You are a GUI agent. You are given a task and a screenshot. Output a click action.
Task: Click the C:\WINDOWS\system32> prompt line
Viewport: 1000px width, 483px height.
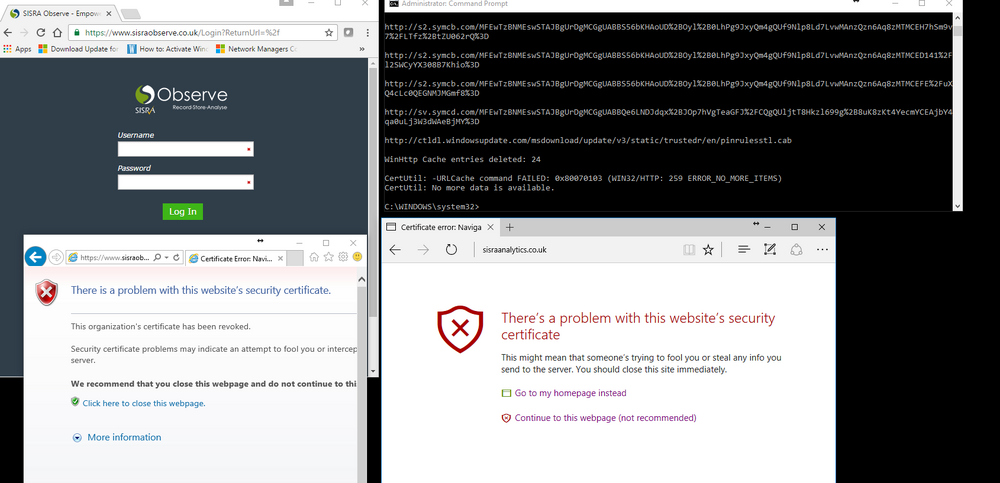point(432,207)
